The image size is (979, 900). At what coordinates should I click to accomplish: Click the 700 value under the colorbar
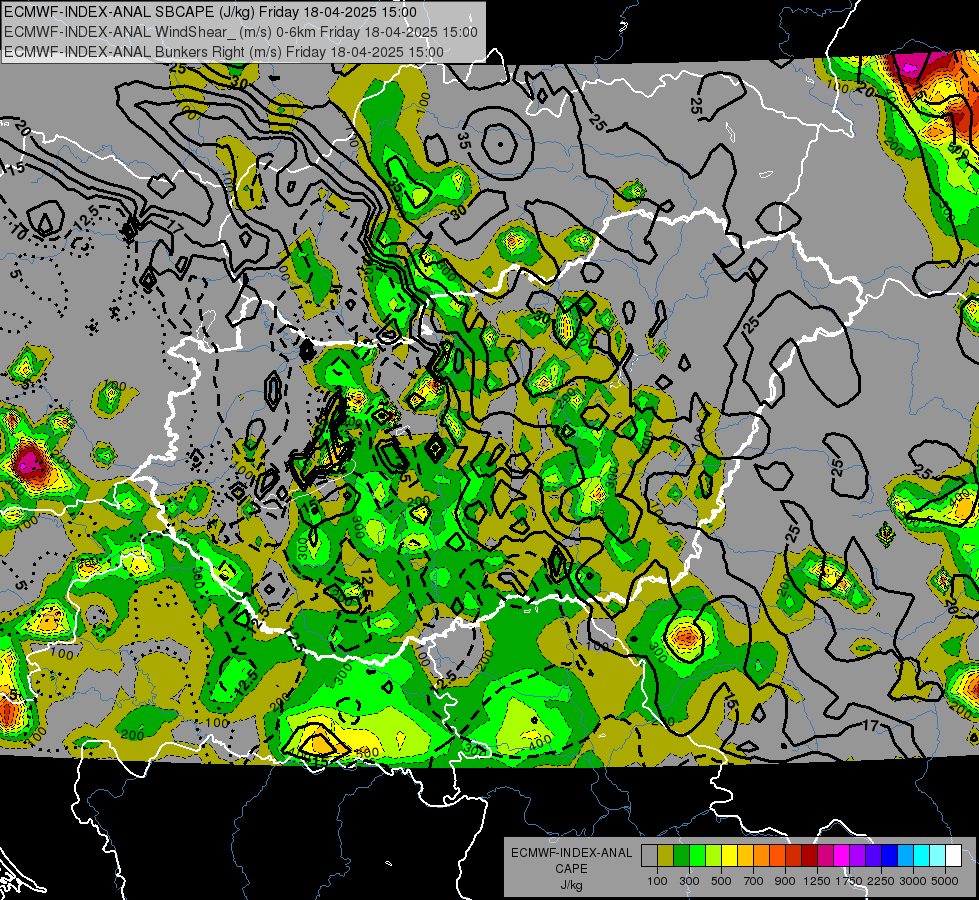coord(754,881)
